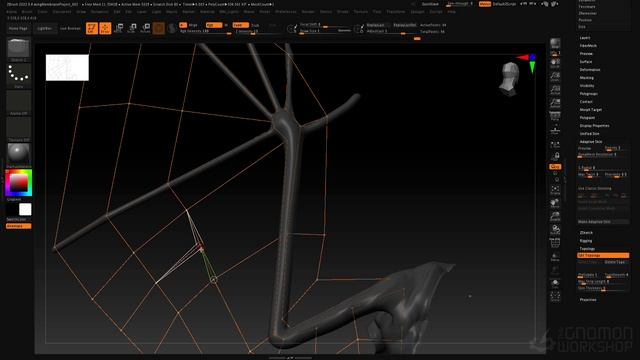Toggle the Rgb paint mode
Image resolution: width=640 pixels, height=360 pixels.
pyautogui.click(x=214, y=25)
